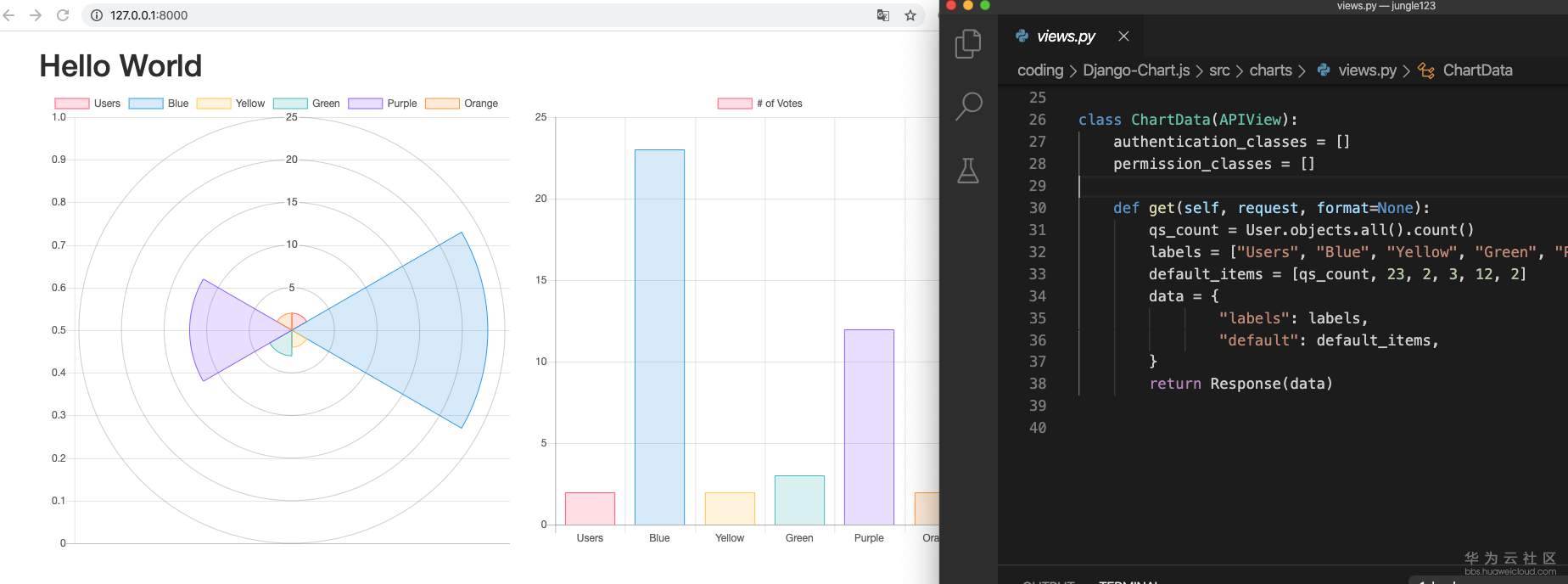
Task: Toggle the Yellow legend in polar chart
Action: click(231, 104)
